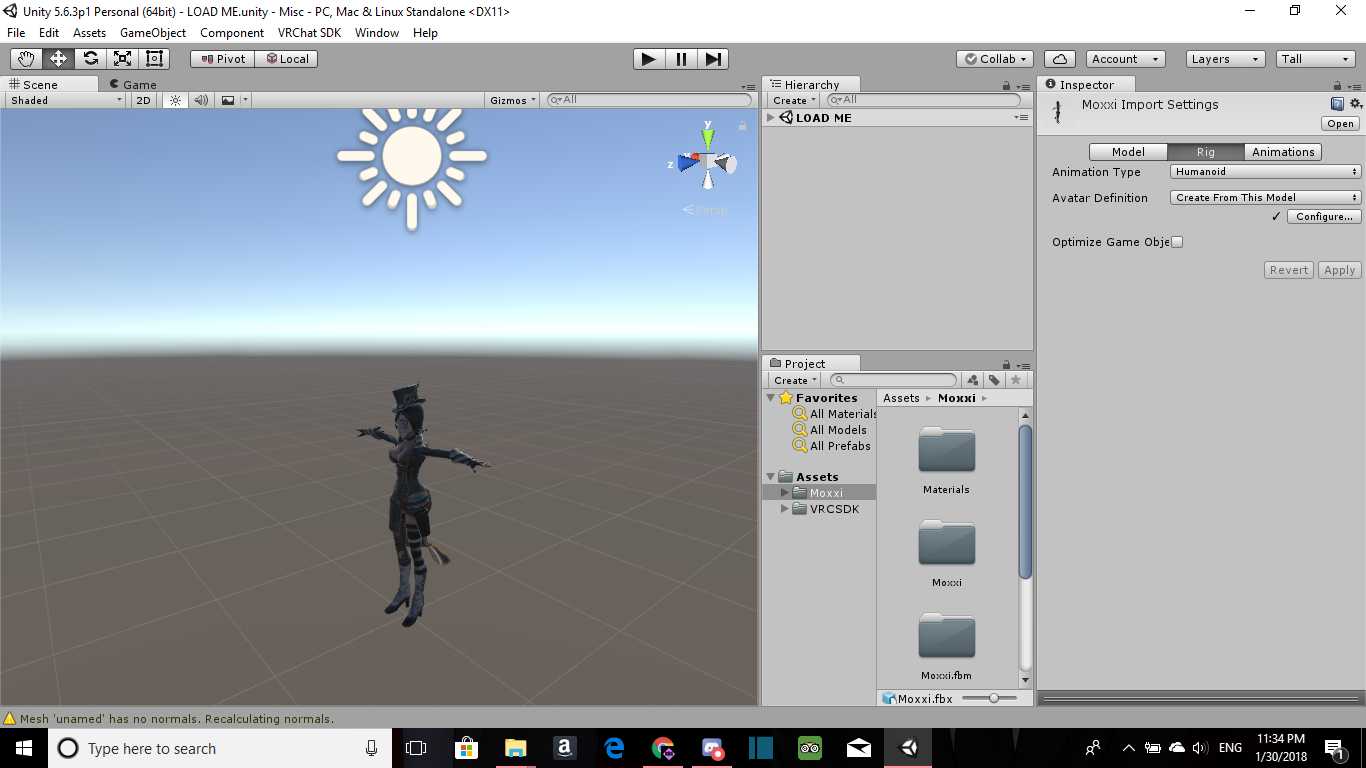Switch to the Animations tab
1366x768 pixels.
pos(1283,152)
